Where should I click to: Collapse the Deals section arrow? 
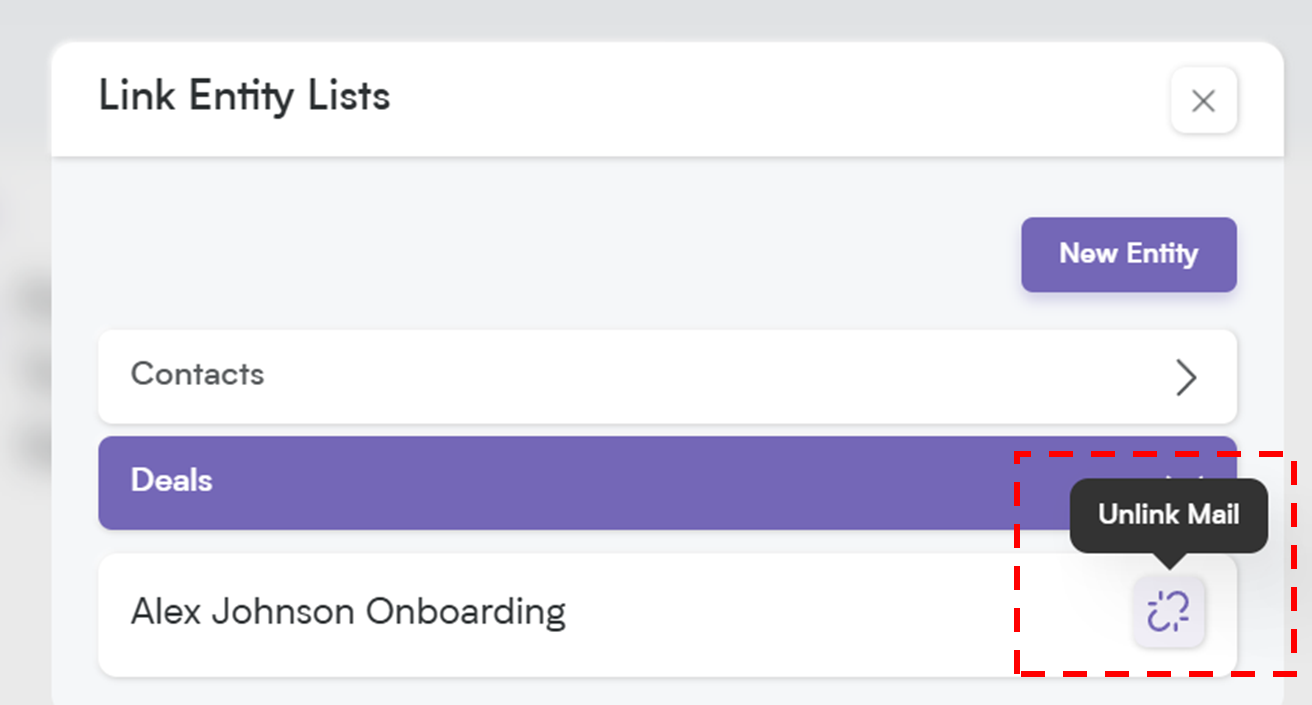[x=1186, y=470]
